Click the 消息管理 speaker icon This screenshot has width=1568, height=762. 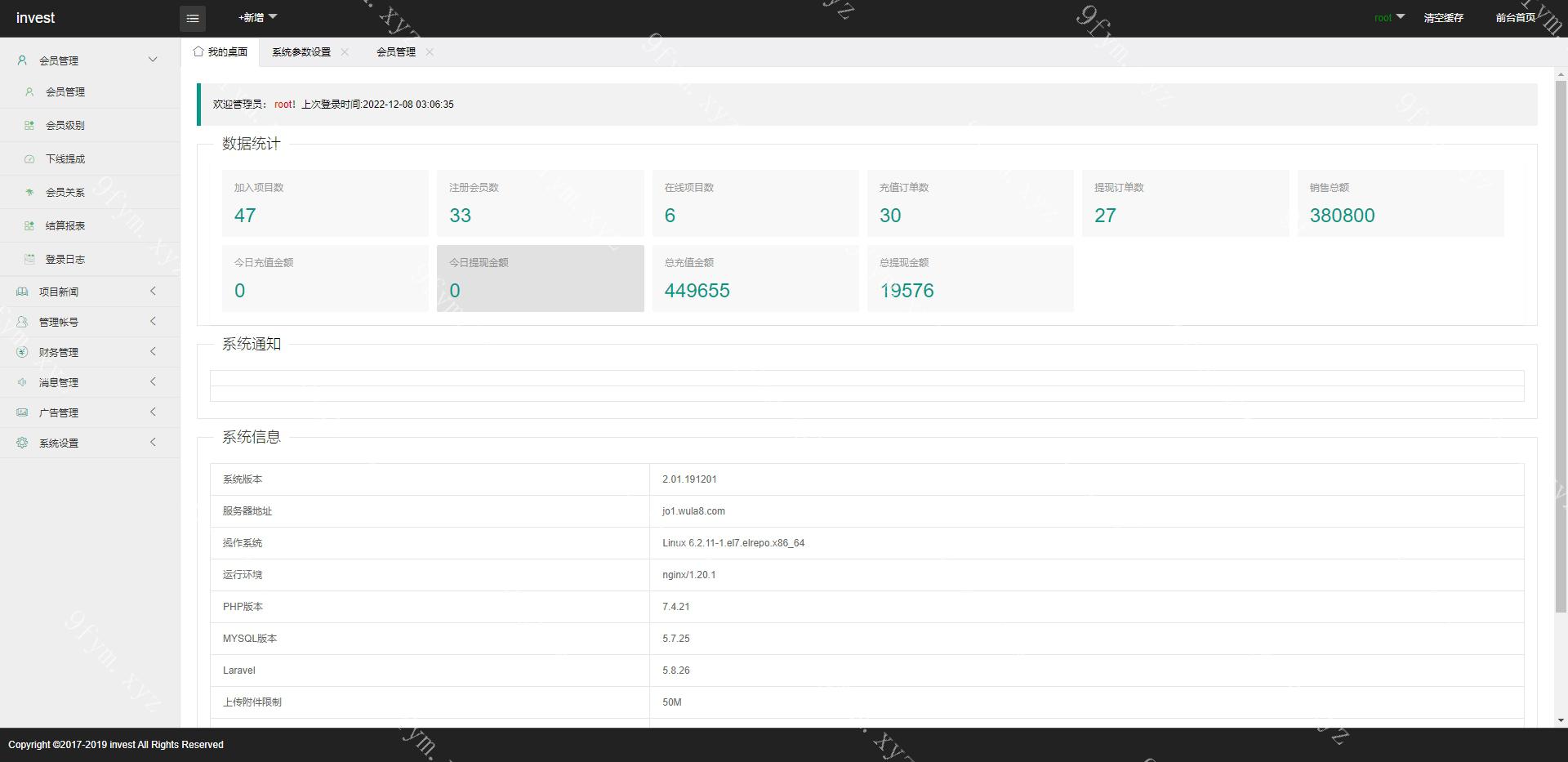point(22,382)
